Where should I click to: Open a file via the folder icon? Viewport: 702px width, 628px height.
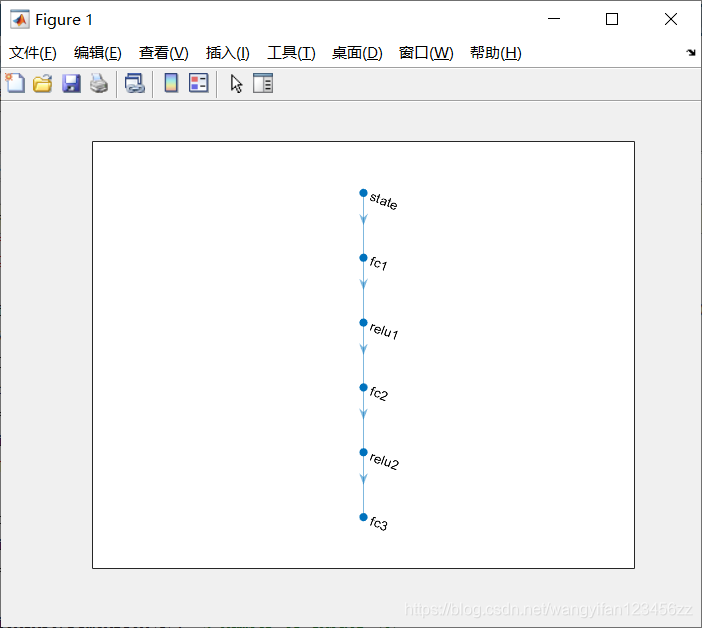(43, 84)
